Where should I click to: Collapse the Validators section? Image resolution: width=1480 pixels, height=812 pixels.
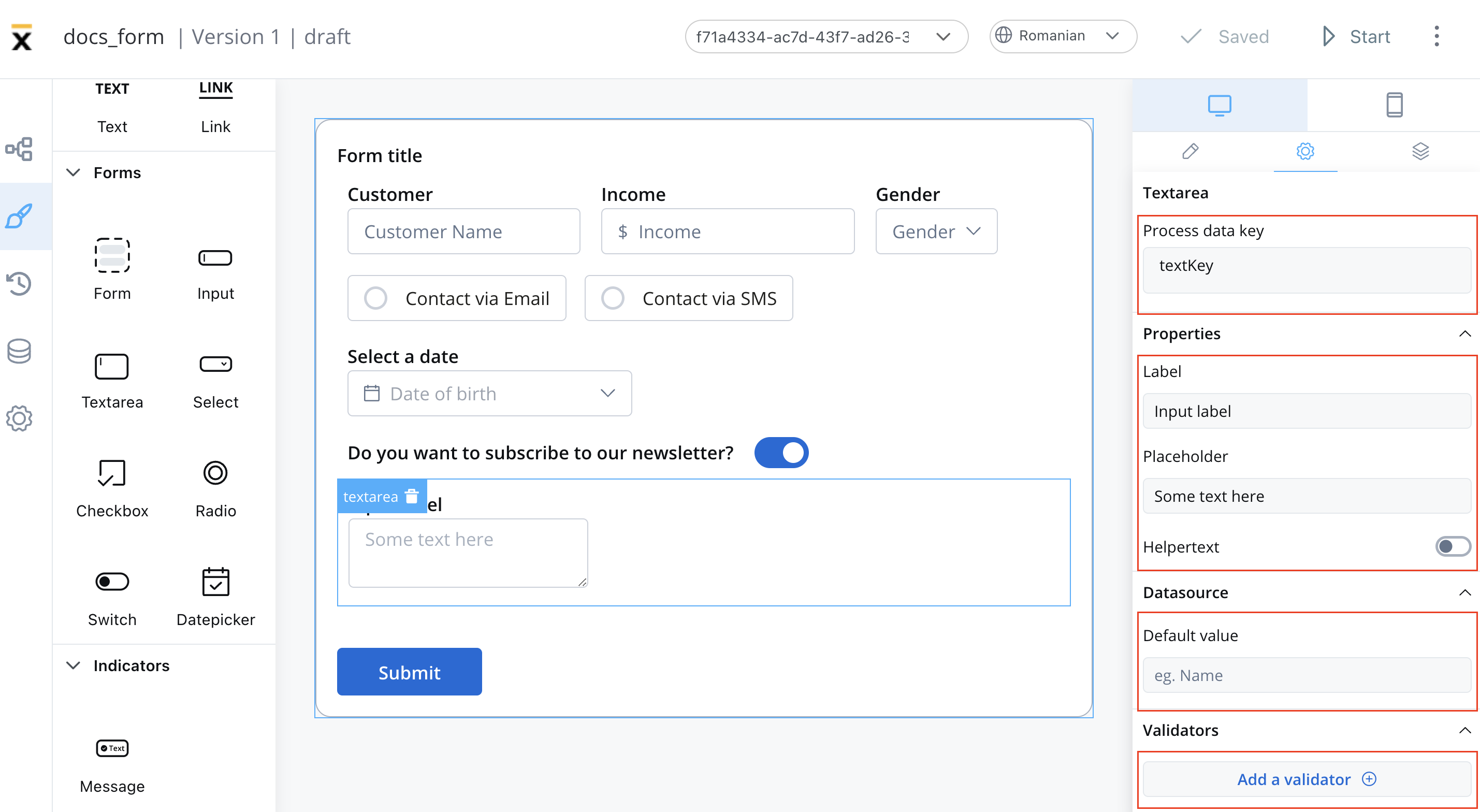click(1464, 730)
